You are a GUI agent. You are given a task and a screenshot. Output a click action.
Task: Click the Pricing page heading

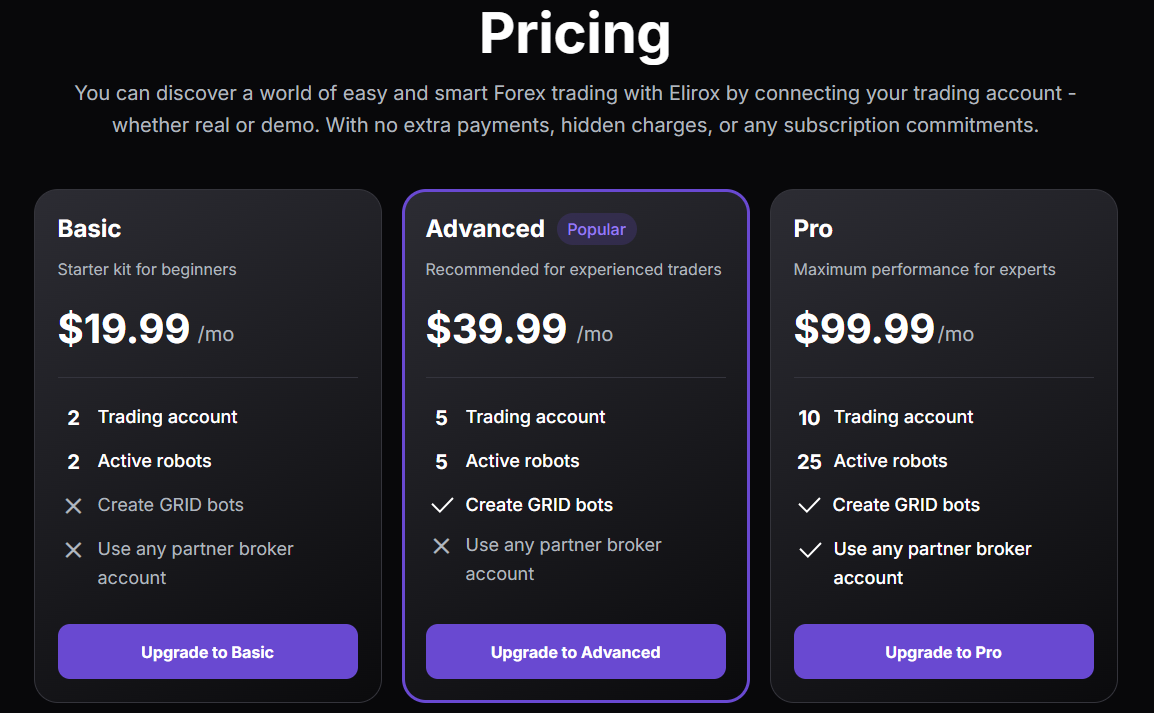575,34
